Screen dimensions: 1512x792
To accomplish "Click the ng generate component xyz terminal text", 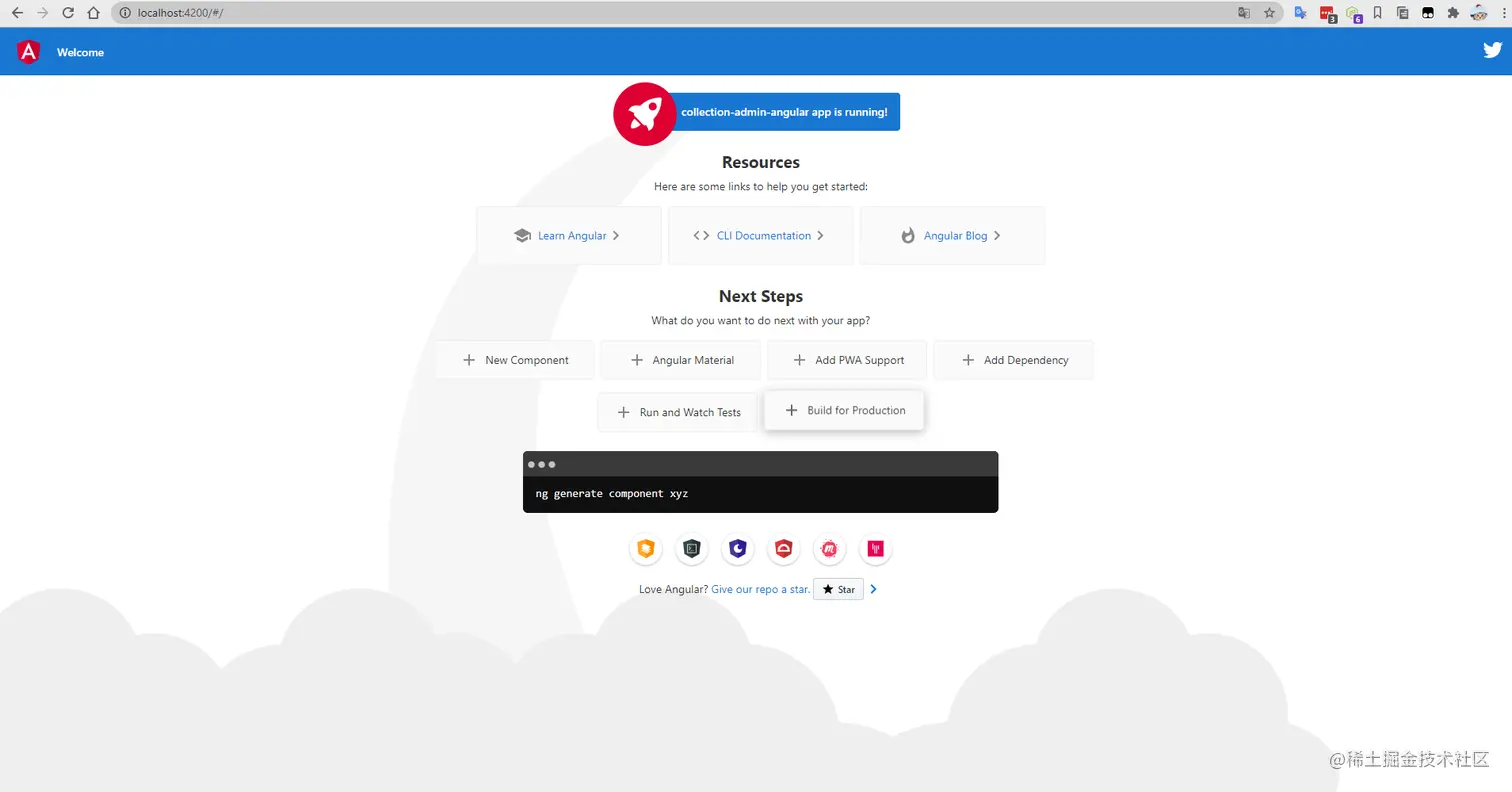I will 612,494.
